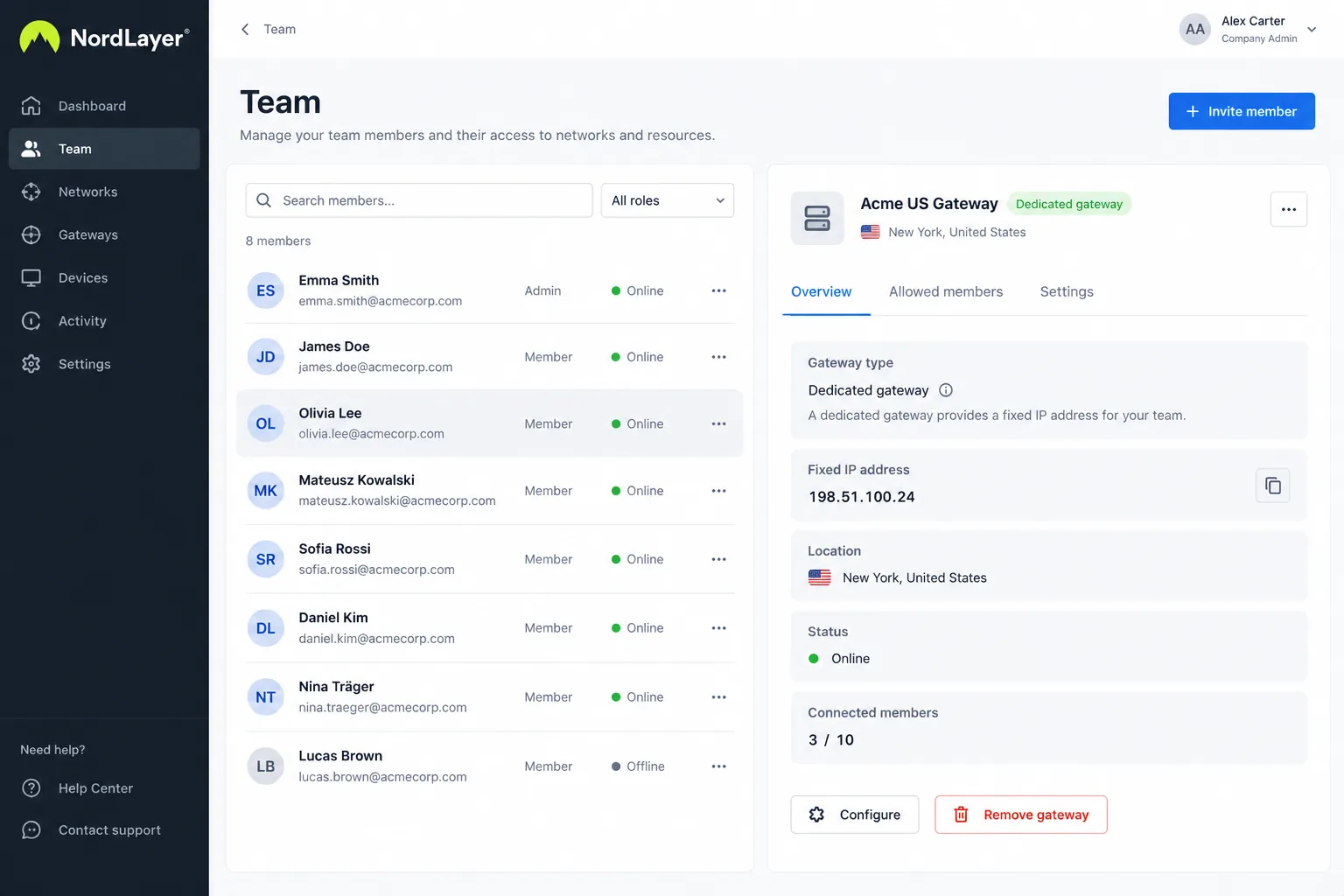Image resolution: width=1344 pixels, height=896 pixels.
Task: Go to Gateways in the sidebar
Action: pyautogui.click(x=104, y=234)
